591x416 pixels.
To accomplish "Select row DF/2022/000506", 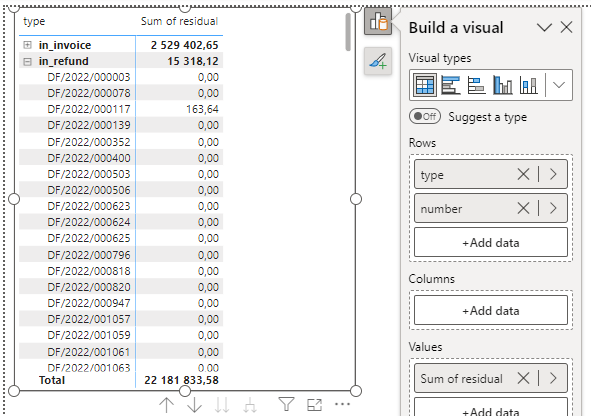I will 89,190.
